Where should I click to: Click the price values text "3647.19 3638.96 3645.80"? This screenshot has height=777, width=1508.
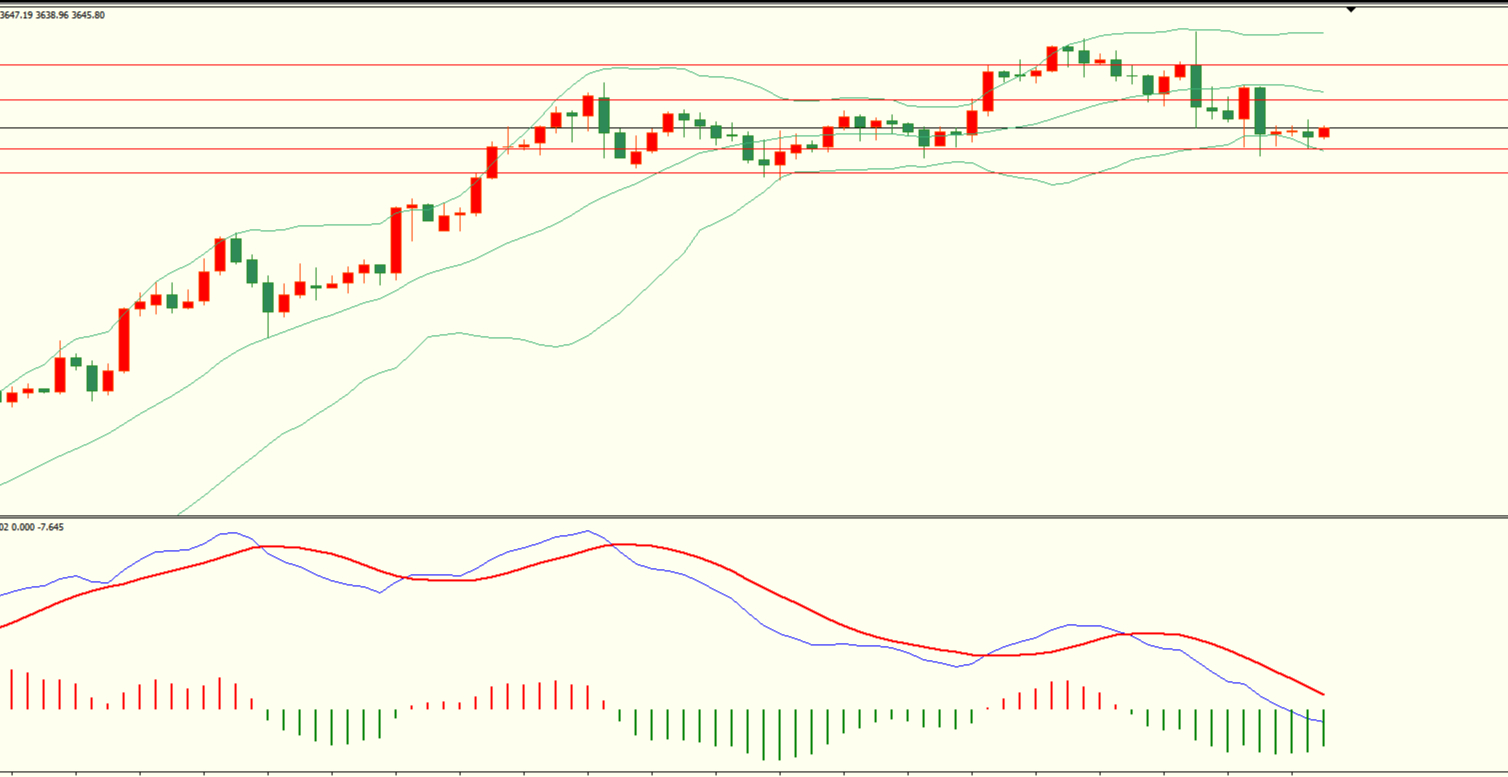pos(52,15)
